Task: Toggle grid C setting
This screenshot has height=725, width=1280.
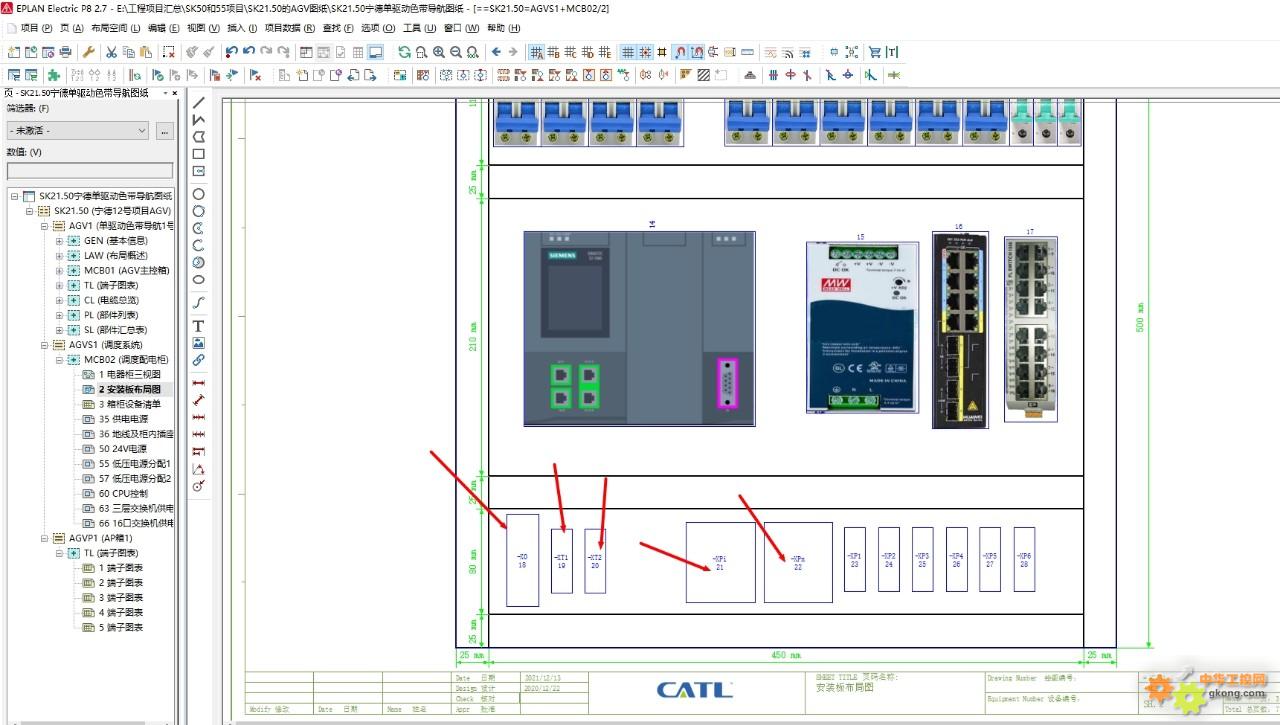Action: (x=571, y=52)
